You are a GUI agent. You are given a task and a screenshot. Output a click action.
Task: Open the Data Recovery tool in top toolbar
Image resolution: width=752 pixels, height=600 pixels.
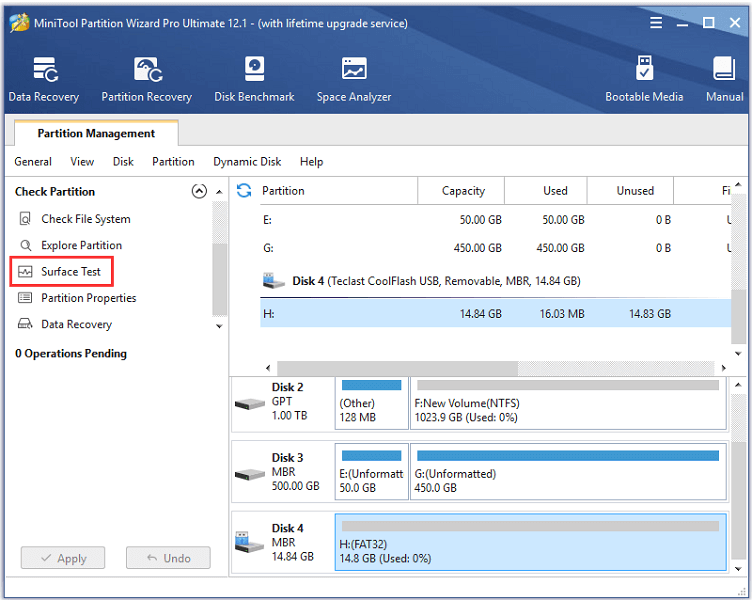click(x=44, y=79)
